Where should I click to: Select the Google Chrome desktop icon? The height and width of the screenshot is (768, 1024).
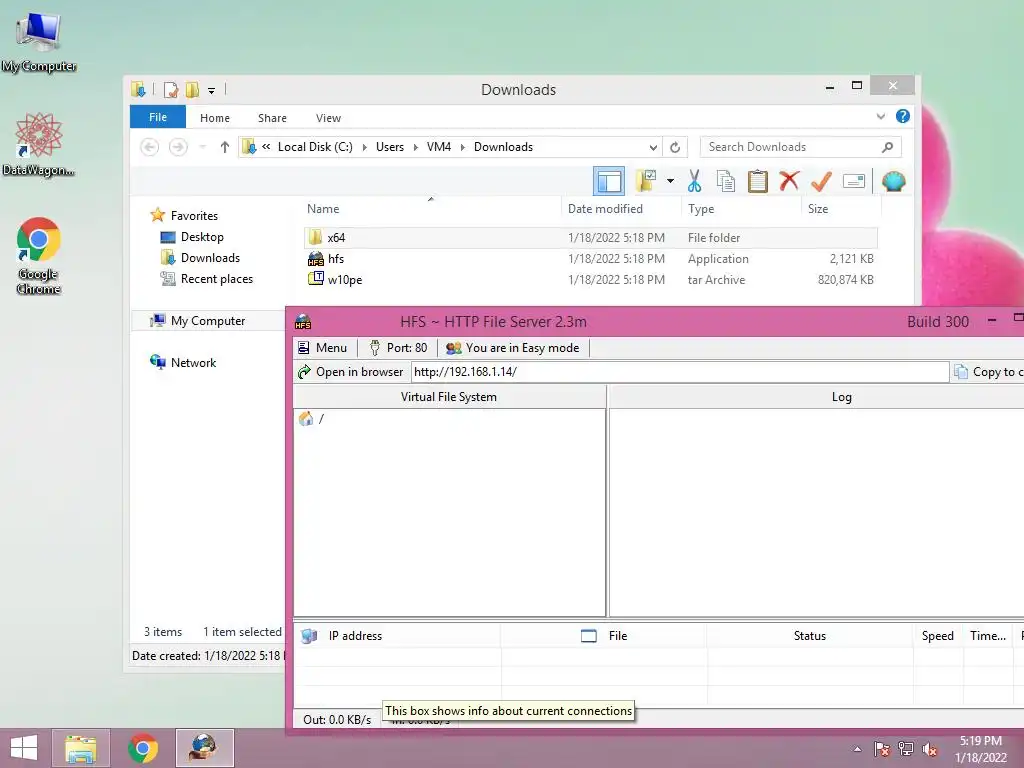click(x=39, y=255)
